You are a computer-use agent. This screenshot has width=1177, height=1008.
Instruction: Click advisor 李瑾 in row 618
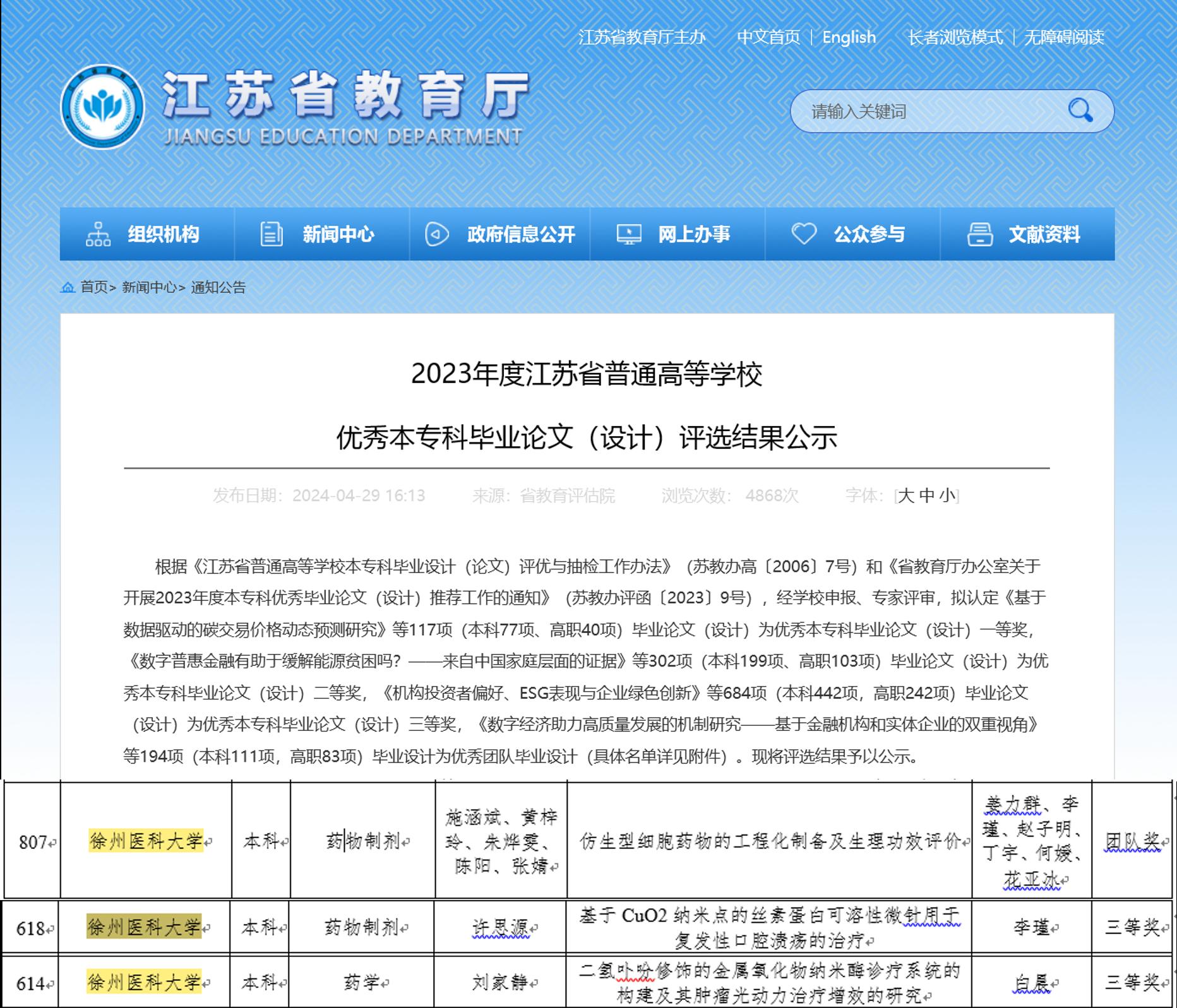(x=1032, y=927)
